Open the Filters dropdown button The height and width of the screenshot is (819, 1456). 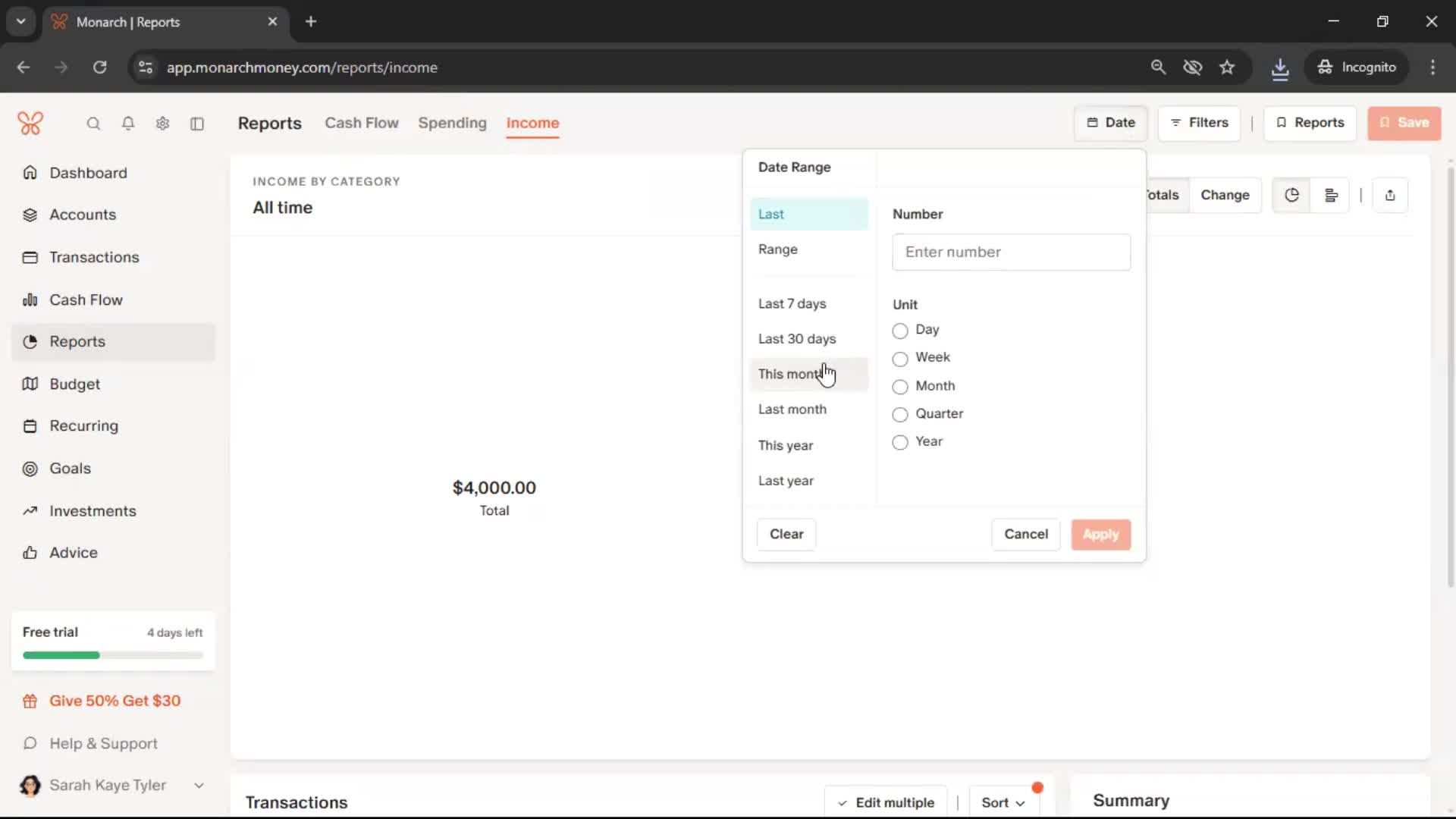coord(1199,123)
